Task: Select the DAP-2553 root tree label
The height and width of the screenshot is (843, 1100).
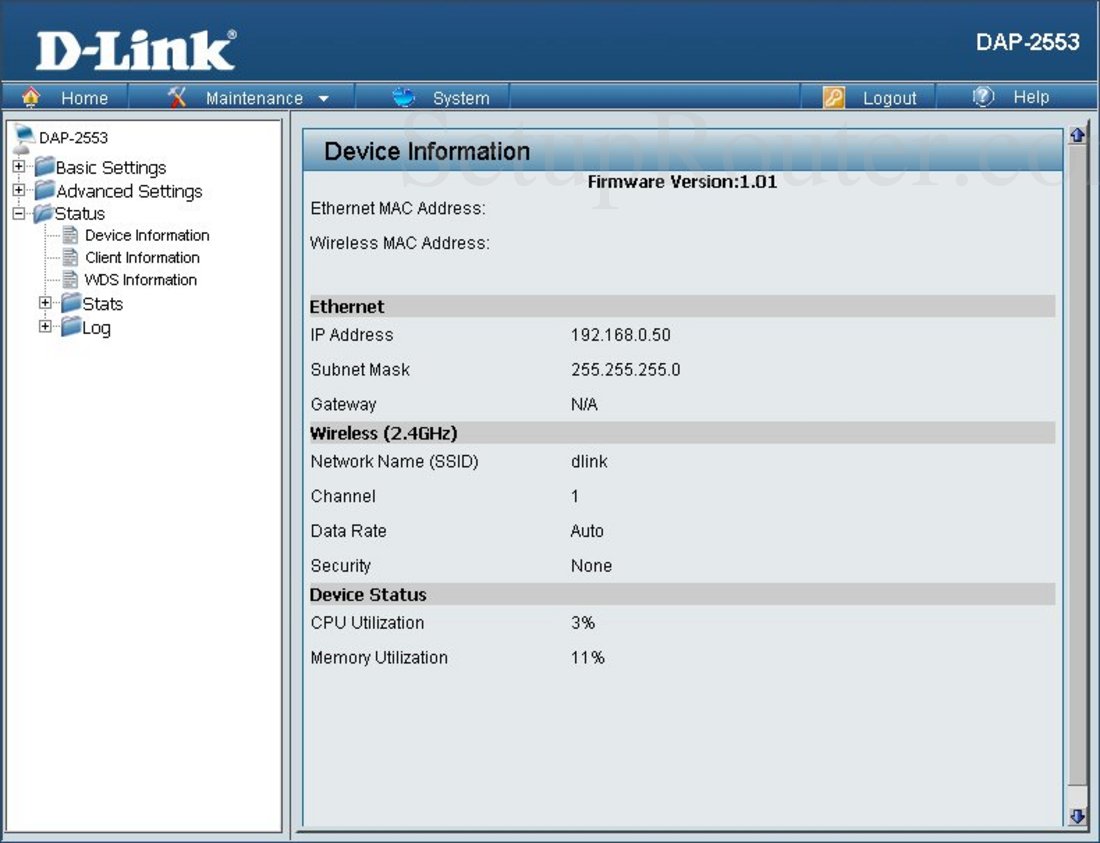Action: pyautogui.click(x=74, y=137)
